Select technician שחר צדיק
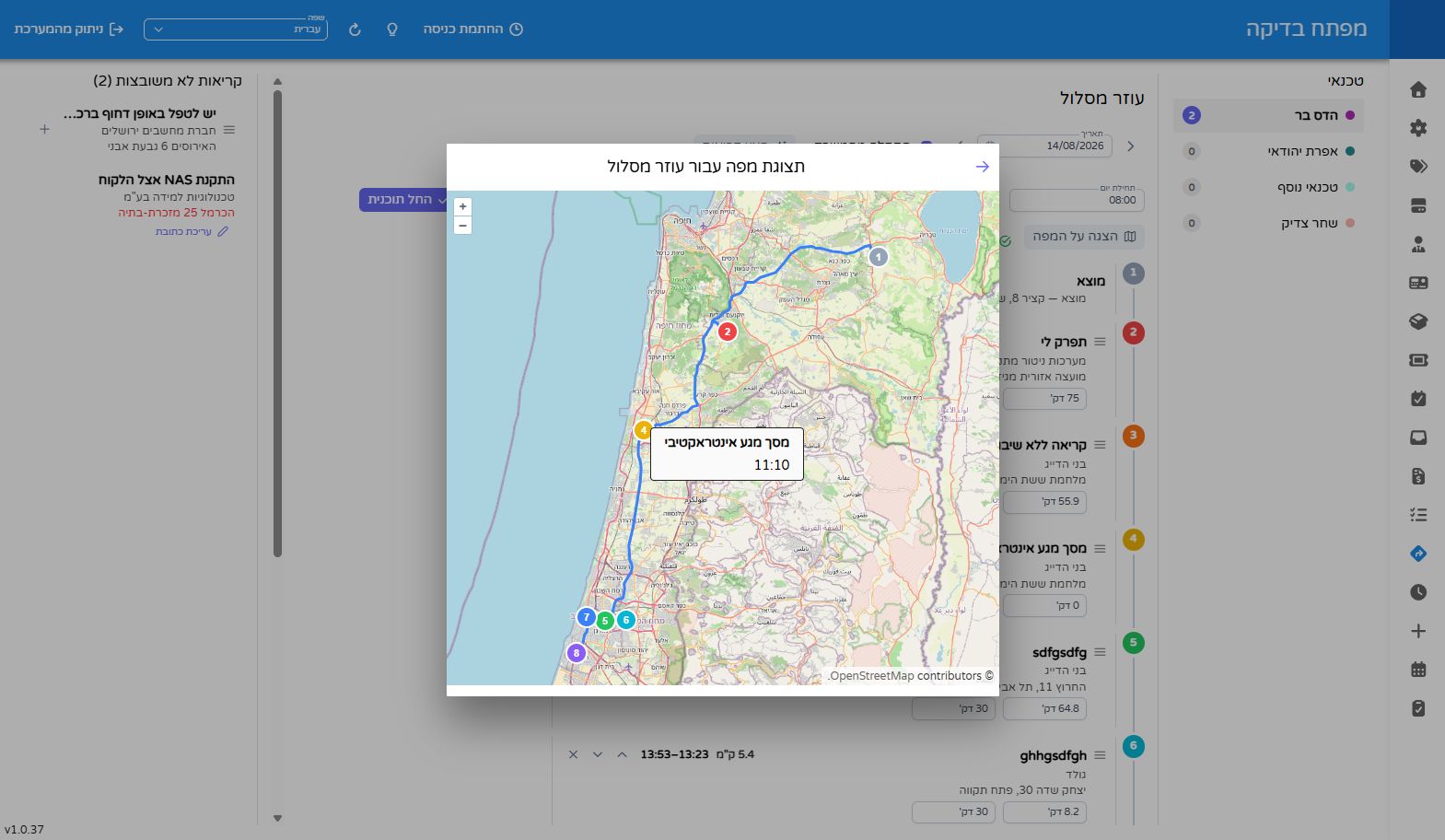Viewport: 1445px width, 840px height. (1269, 223)
